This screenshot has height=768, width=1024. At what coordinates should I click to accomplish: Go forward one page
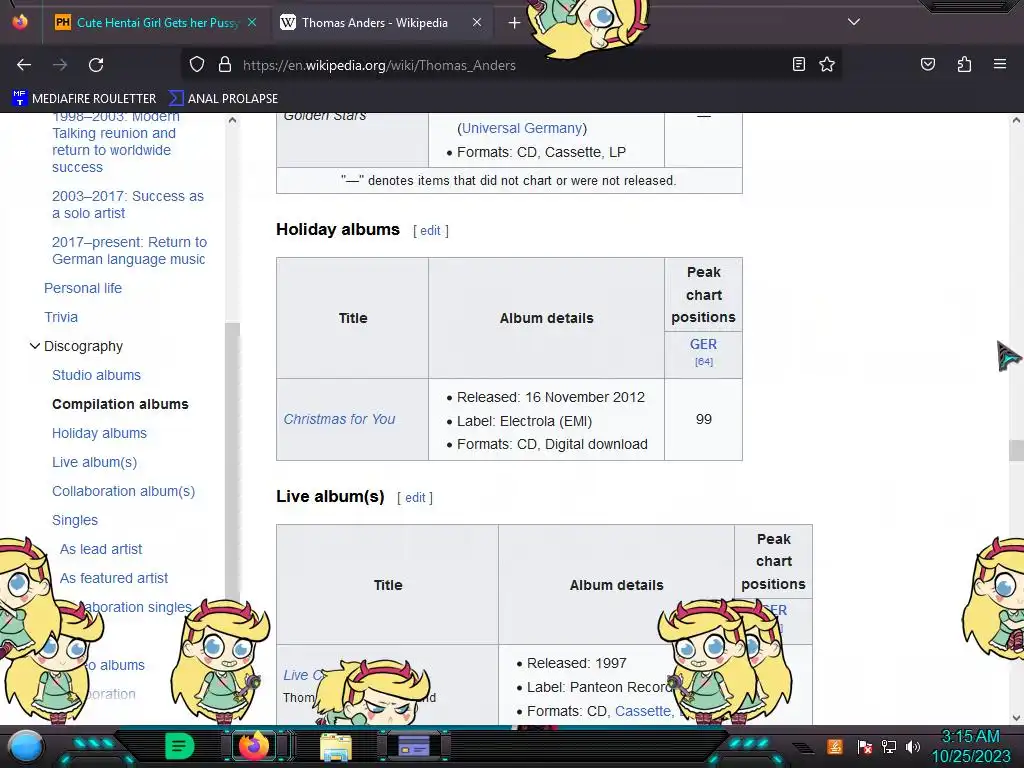click(x=60, y=65)
